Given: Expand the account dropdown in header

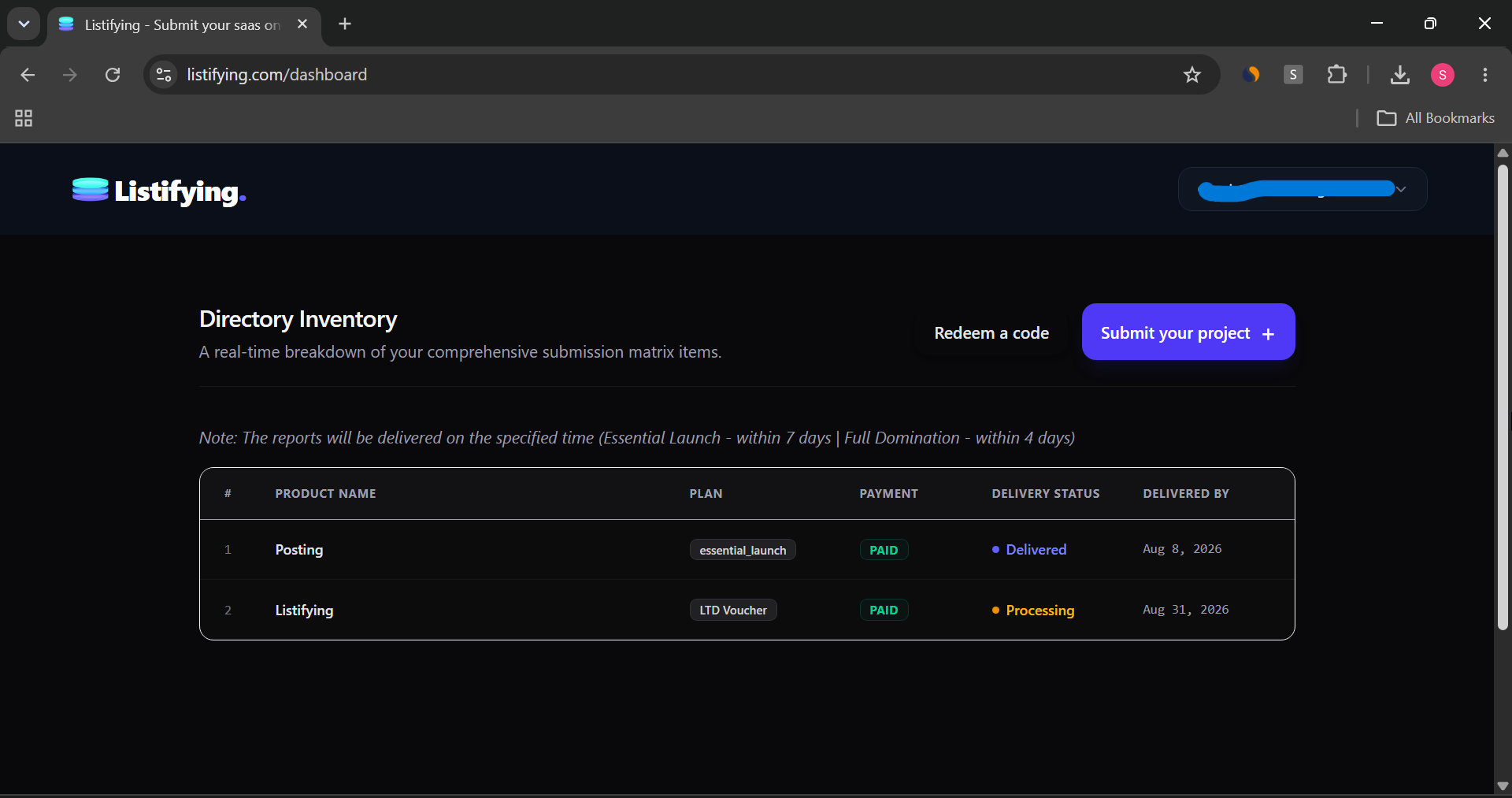Looking at the screenshot, I should pyautogui.click(x=1303, y=189).
